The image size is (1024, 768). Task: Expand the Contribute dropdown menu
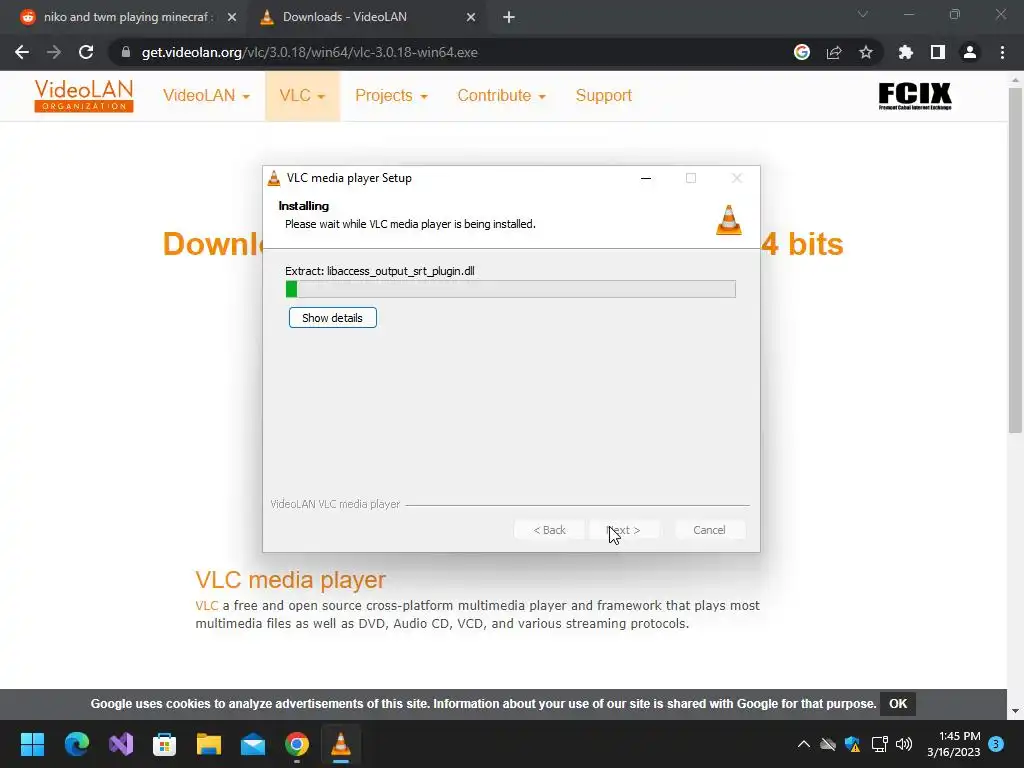pyautogui.click(x=502, y=95)
